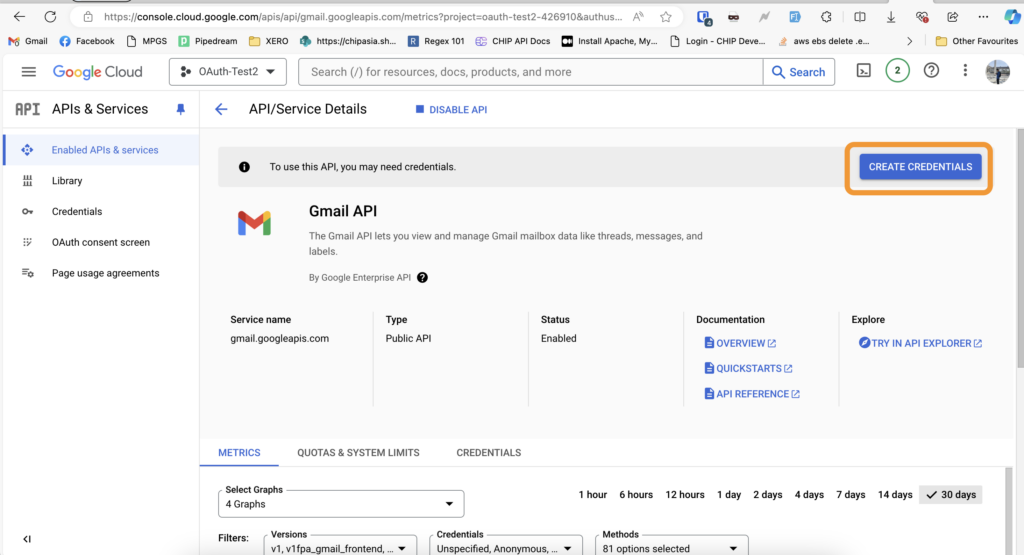
Task: Select the 4 days time range
Action: 809,495
